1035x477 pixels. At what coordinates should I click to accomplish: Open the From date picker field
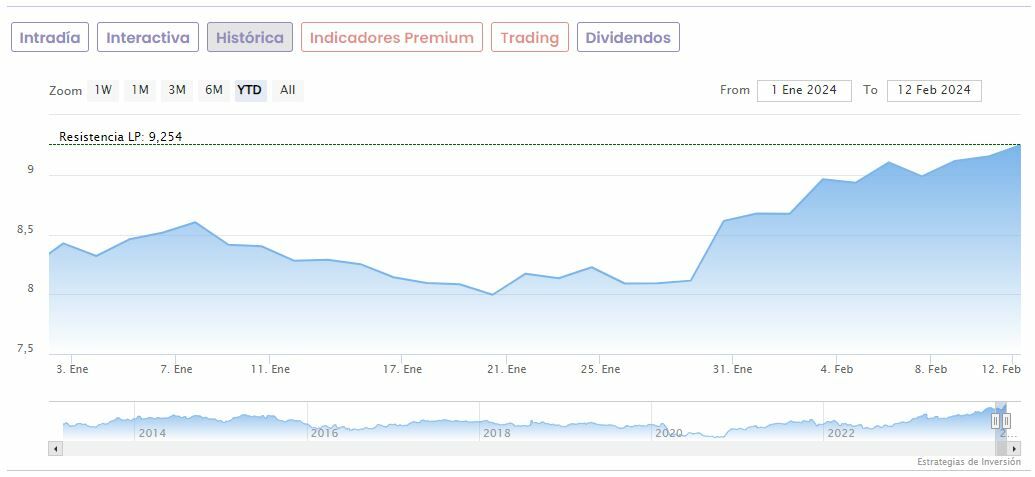coord(804,90)
